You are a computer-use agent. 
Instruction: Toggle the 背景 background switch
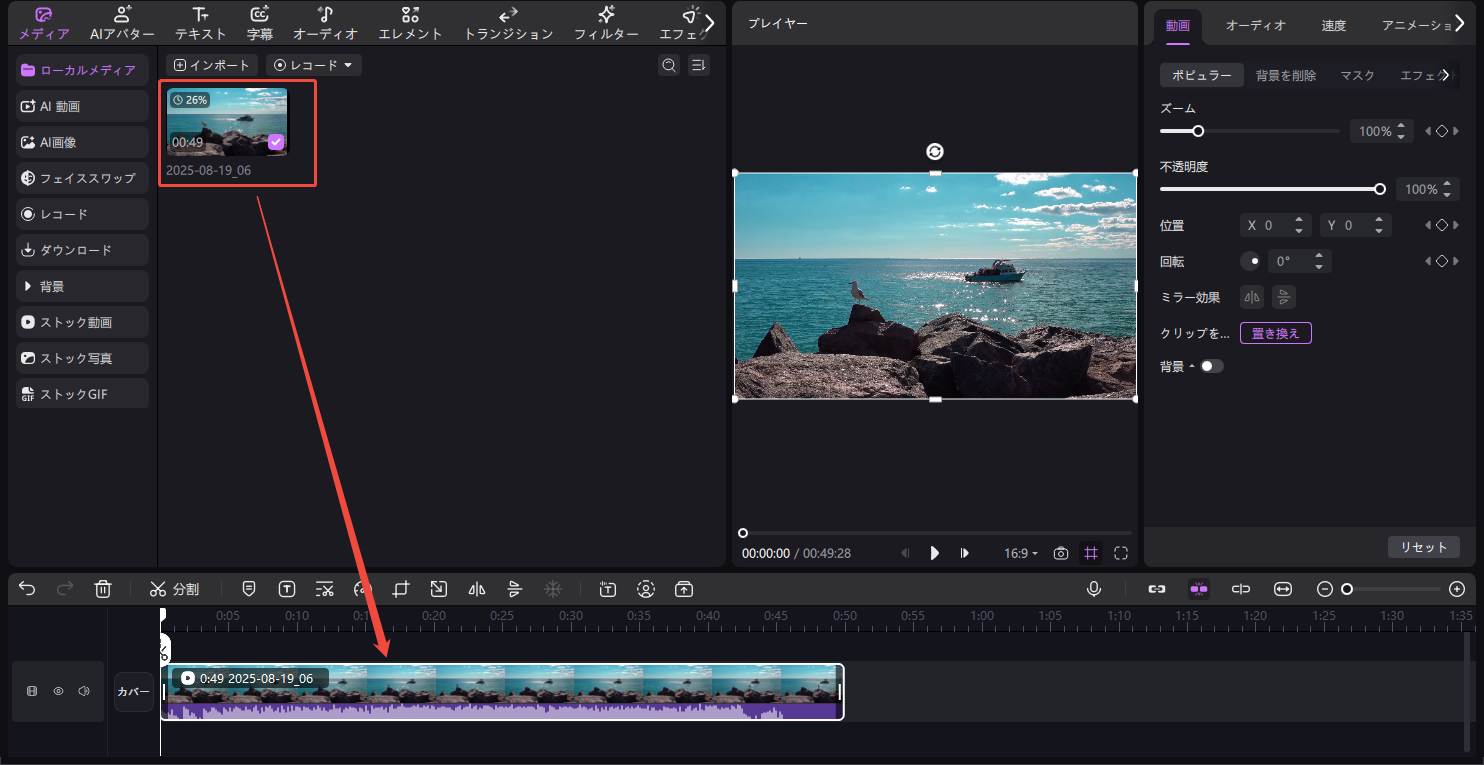point(1211,366)
